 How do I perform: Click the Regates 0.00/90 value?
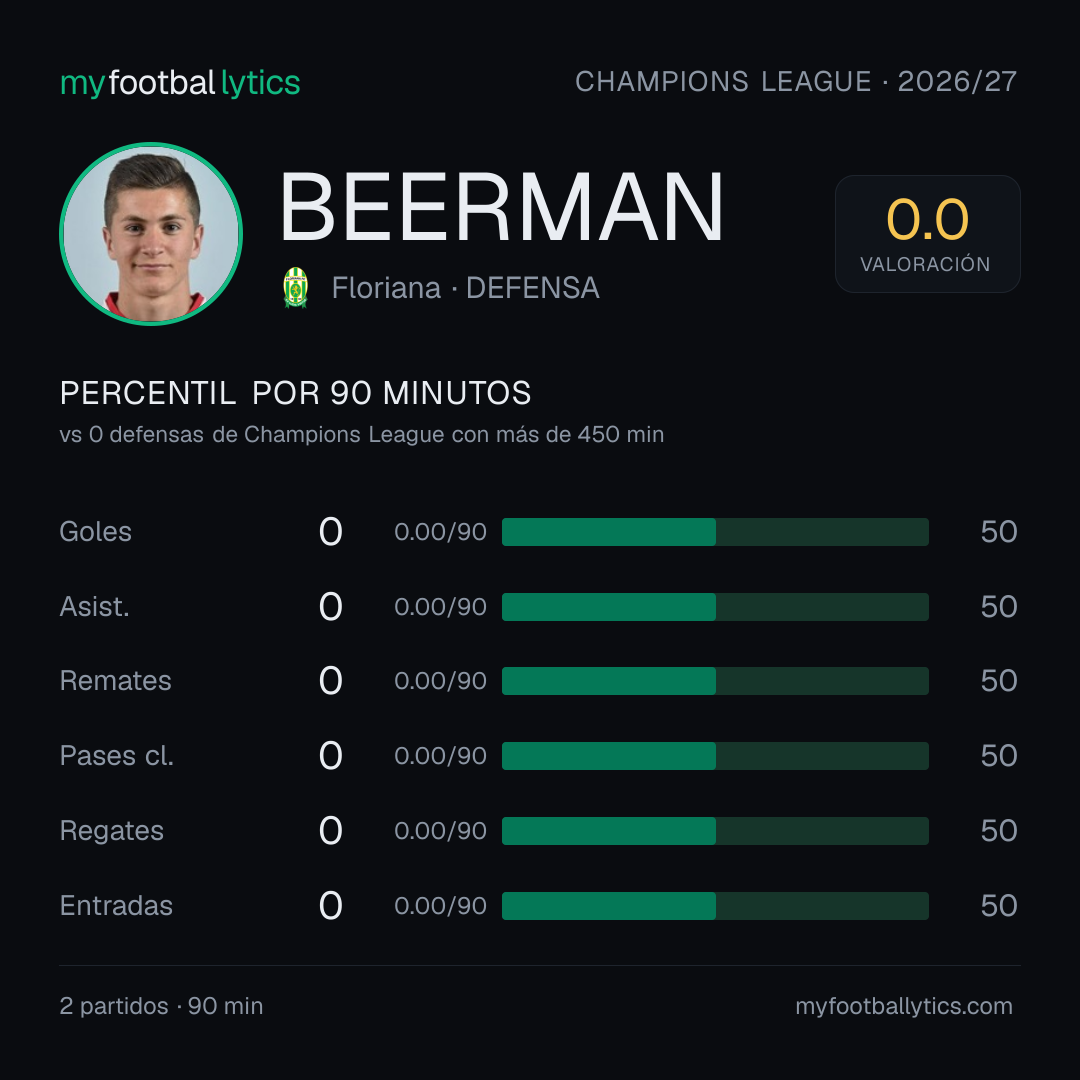[x=440, y=831]
